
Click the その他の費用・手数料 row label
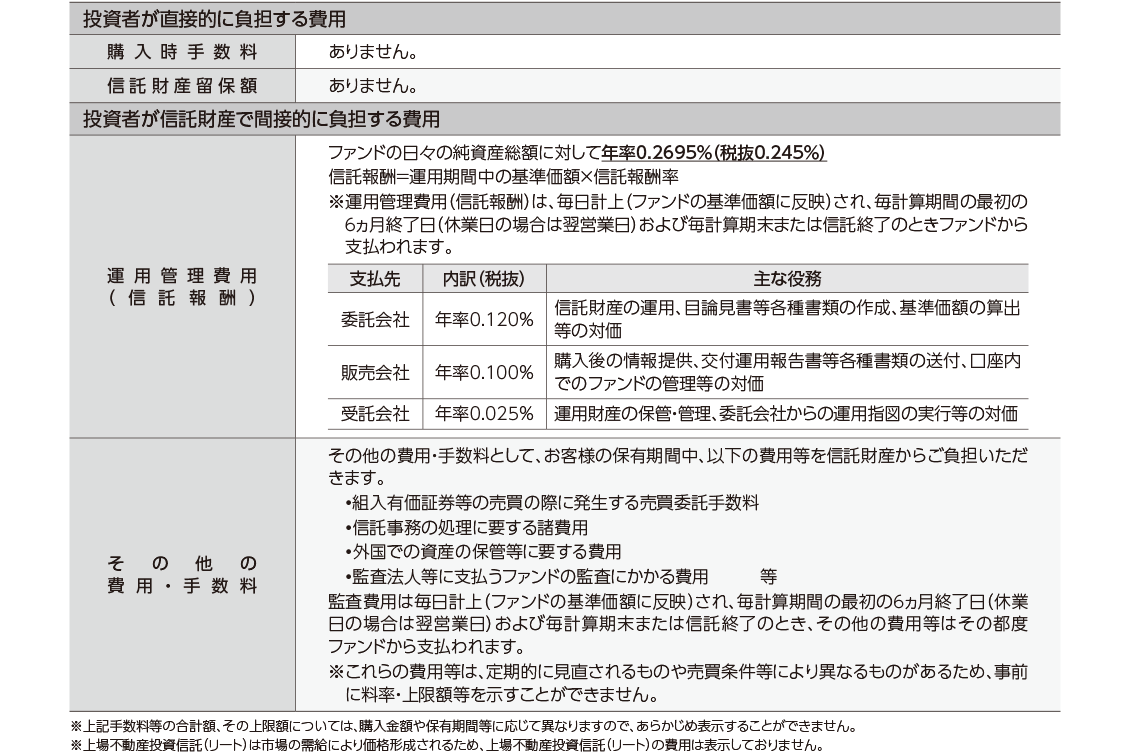pos(182,574)
